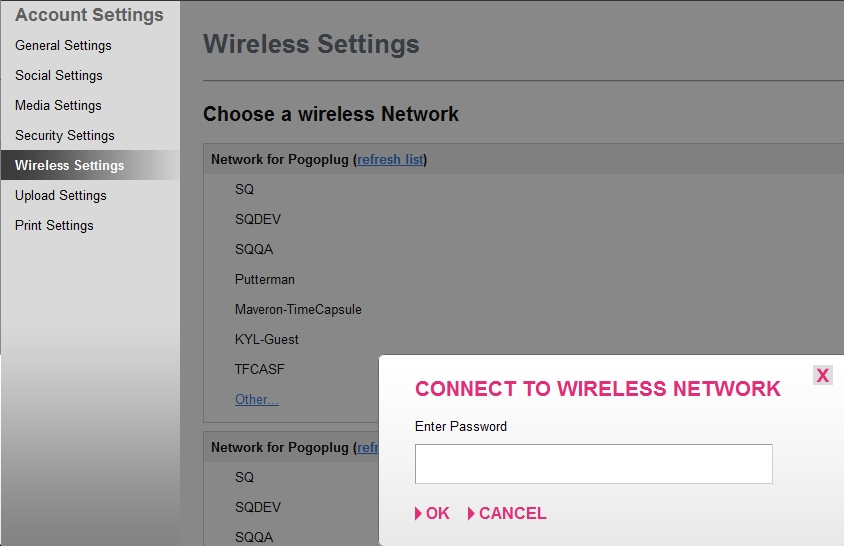This screenshot has width=844, height=546.
Task: Cancel the wireless network connection
Action: 507,513
